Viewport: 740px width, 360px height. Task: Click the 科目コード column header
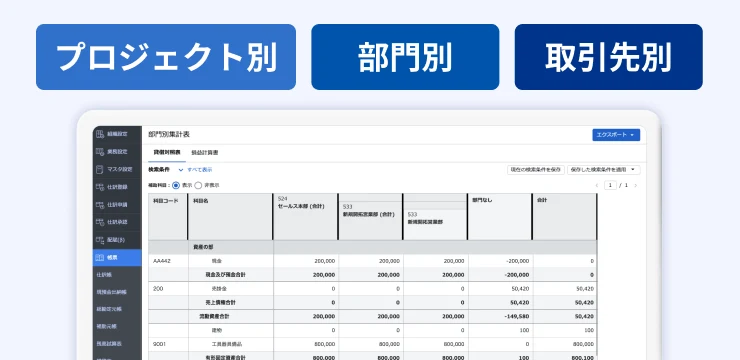(168, 217)
